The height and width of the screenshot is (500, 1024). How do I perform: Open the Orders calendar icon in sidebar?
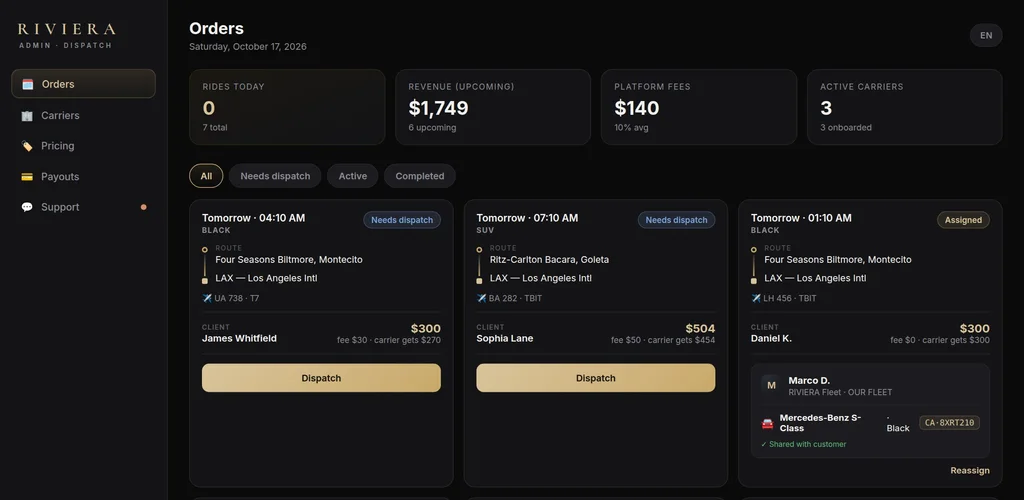27,84
